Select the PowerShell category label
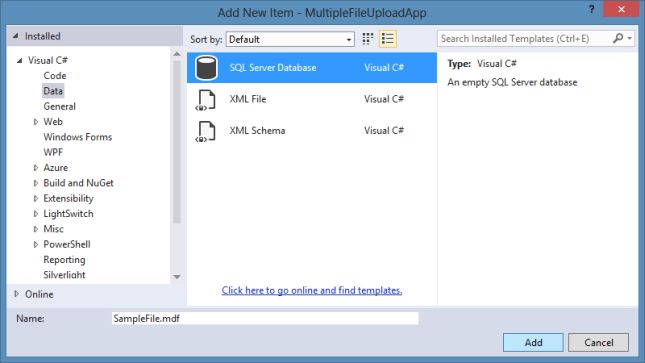The width and height of the screenshot is (645, 363). [x=67, y=244]
